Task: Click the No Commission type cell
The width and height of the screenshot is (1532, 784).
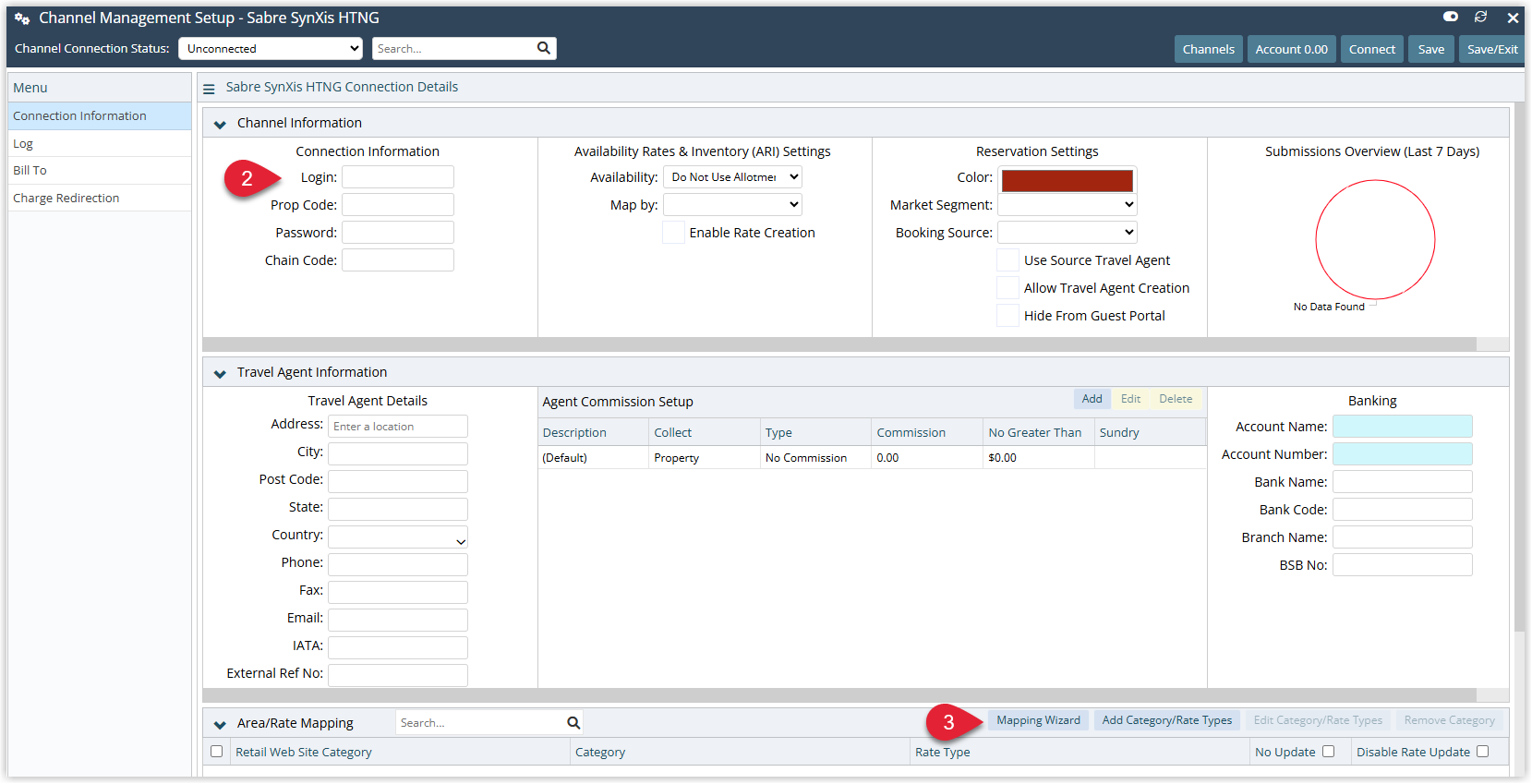Action: [815, 458]
